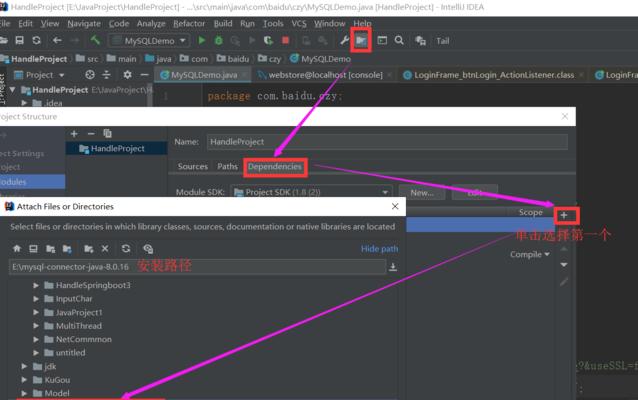638x400 pixels.
Task: Run with coverage shield icon
Action: [x=268, y=40]
